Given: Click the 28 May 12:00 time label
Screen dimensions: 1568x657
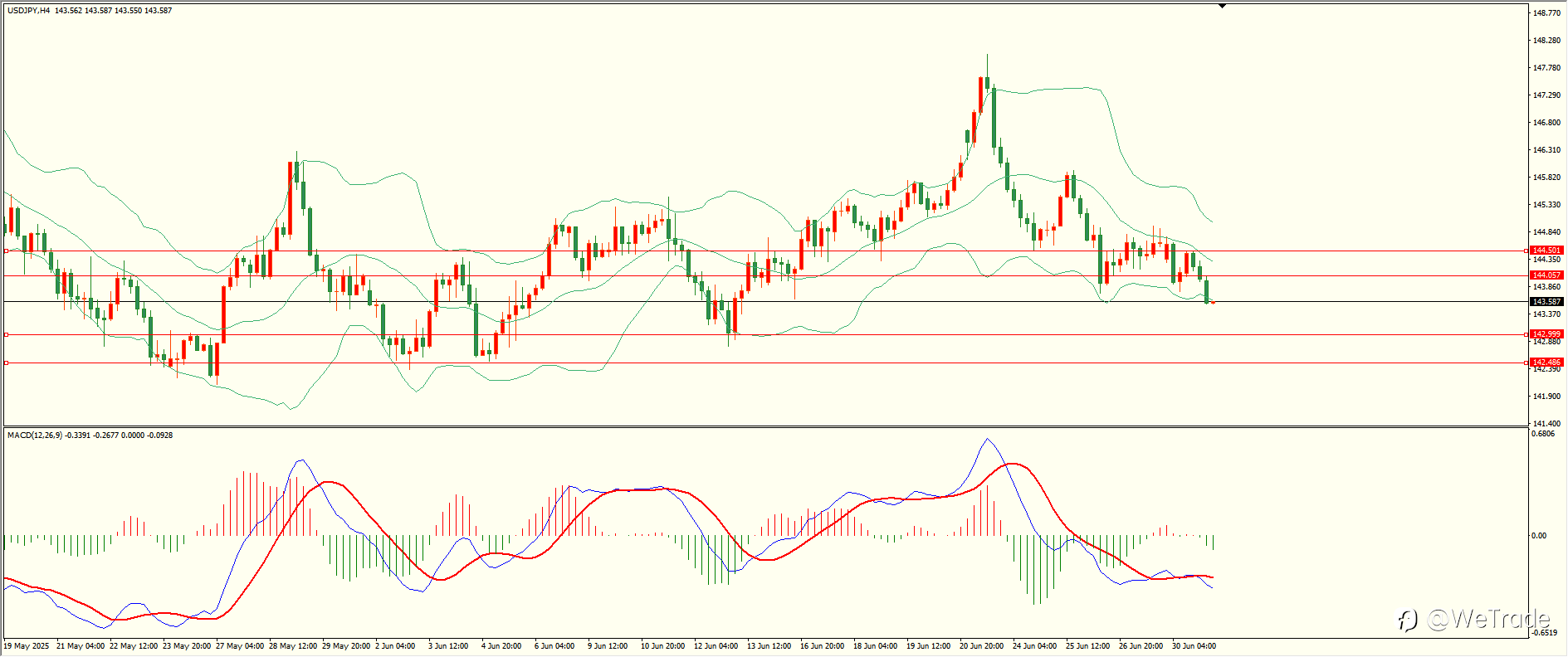Looking at the screenshot, I should (293, 646).
